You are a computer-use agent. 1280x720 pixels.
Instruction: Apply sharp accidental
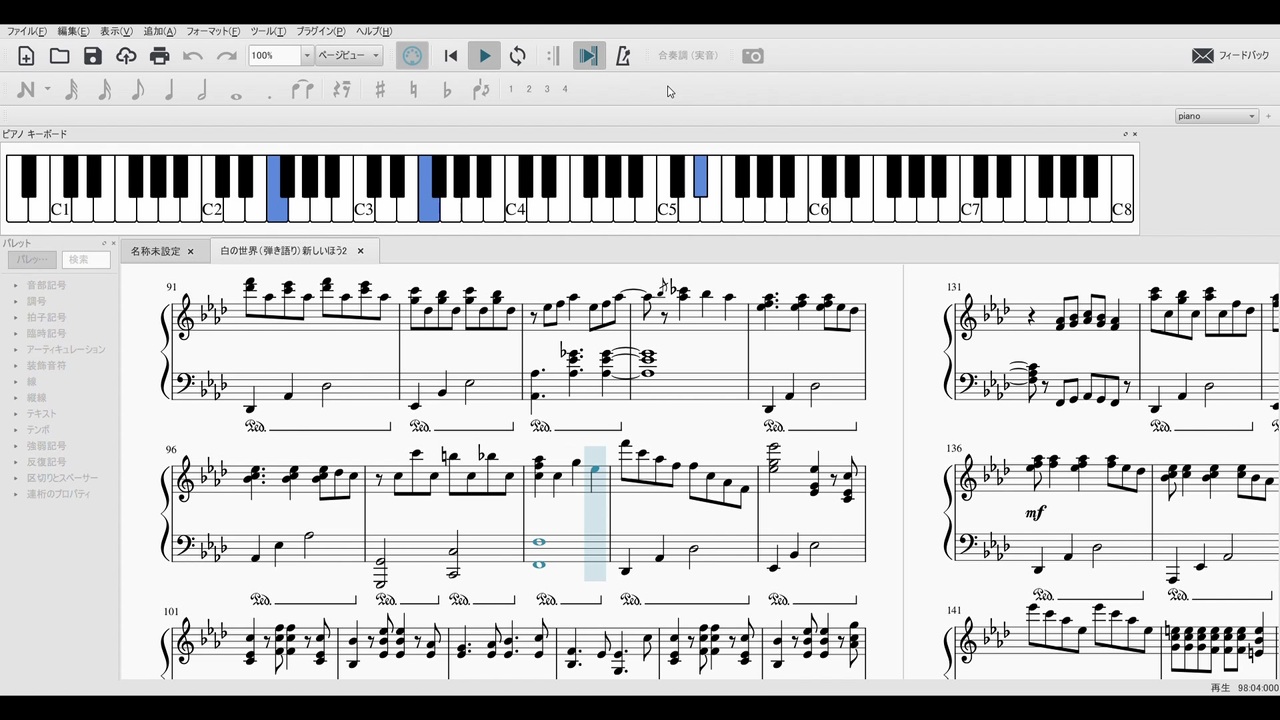(380, 90)
